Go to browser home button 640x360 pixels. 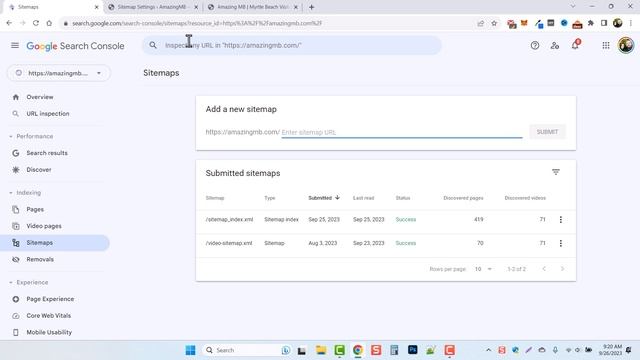[x=49, y=23]
